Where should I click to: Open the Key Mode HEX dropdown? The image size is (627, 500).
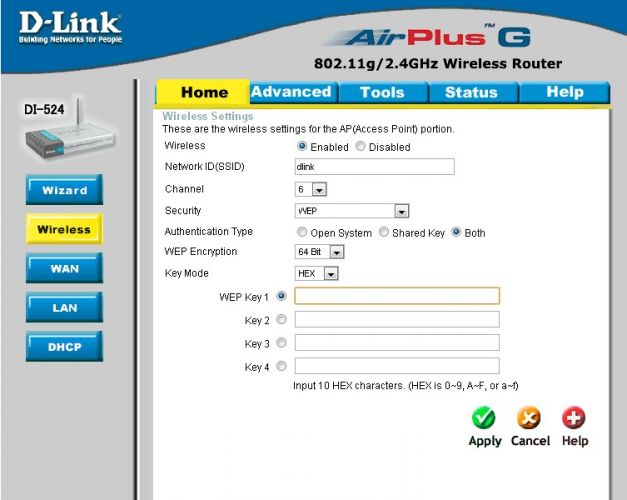pos(316,274)
